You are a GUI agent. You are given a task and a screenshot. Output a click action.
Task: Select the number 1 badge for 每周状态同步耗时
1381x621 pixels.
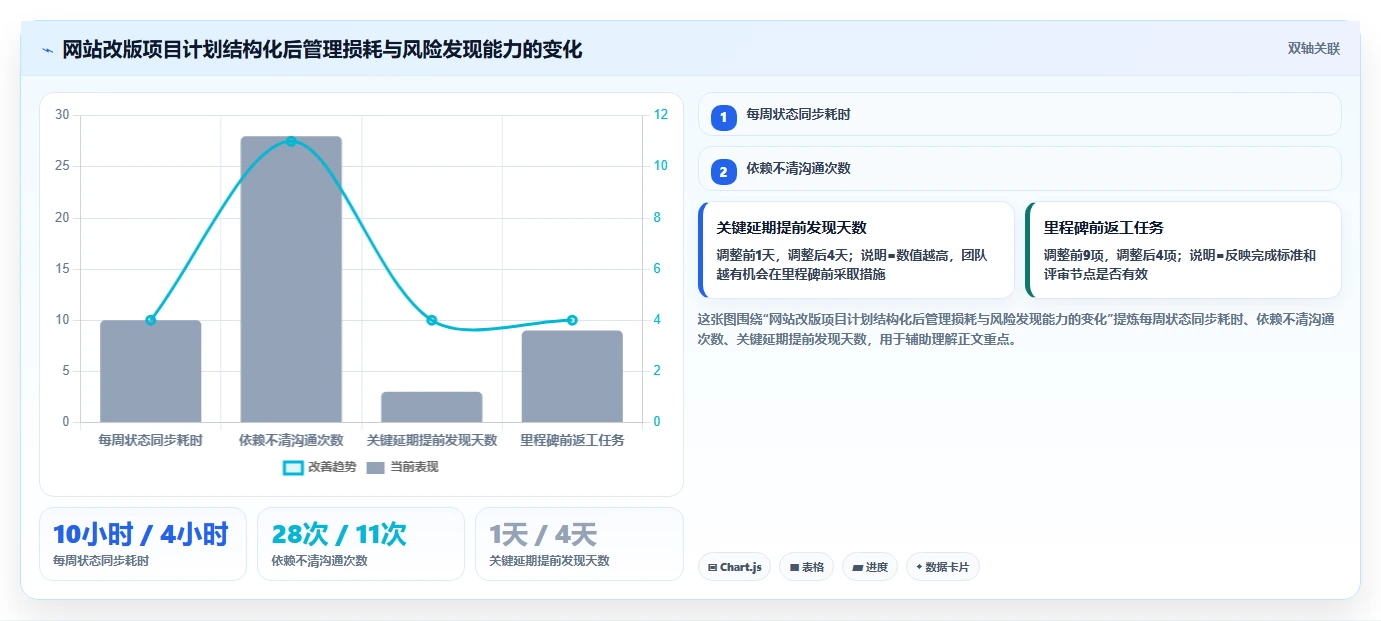click(724, 118)
